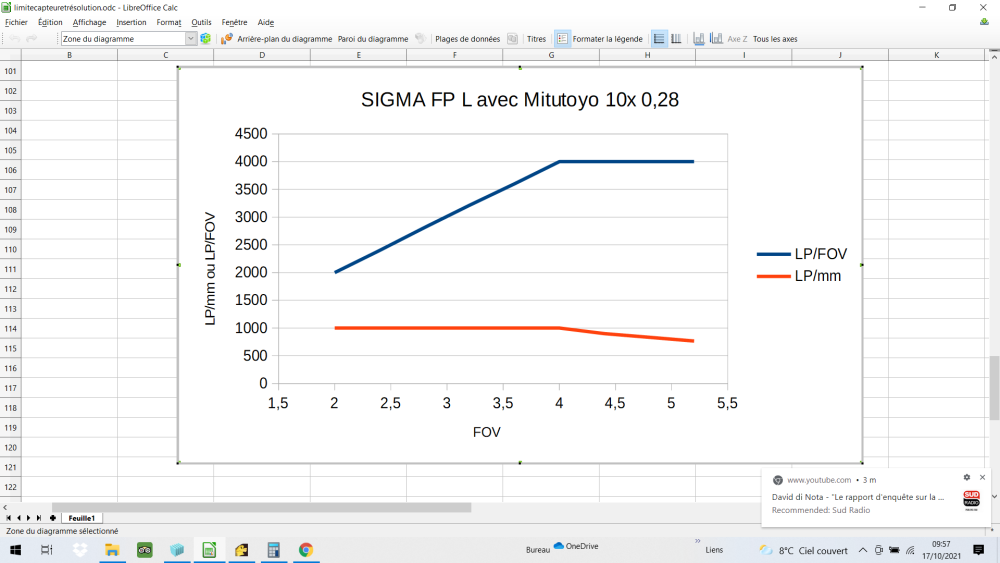Toggle vertical grid lines in the chart

676,39
